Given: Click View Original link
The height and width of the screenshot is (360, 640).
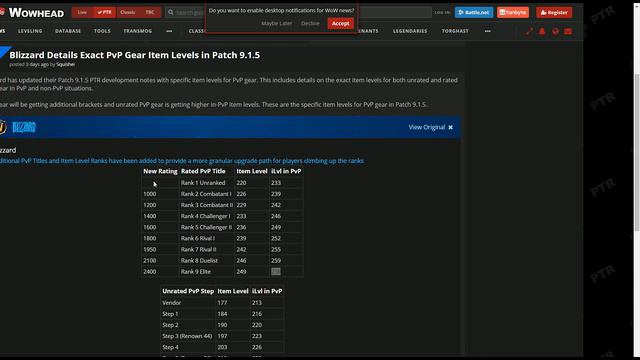Looking at the screenshot, I should tap(427, 127).
